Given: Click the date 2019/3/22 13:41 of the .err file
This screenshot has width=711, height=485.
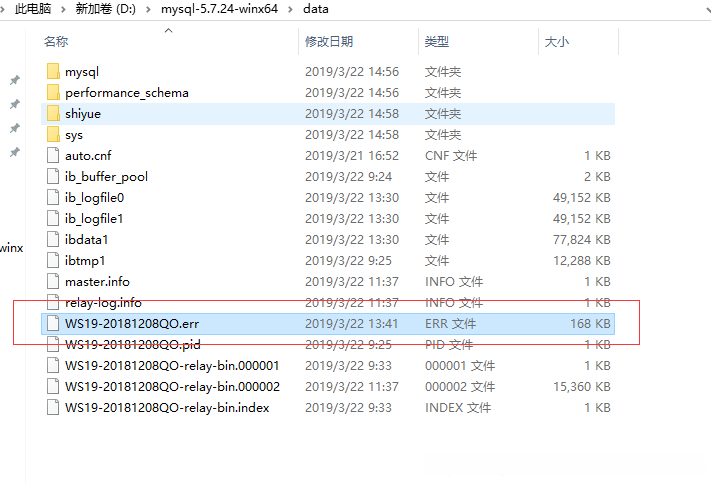Looking at the screenshot, I should (351, 324).
